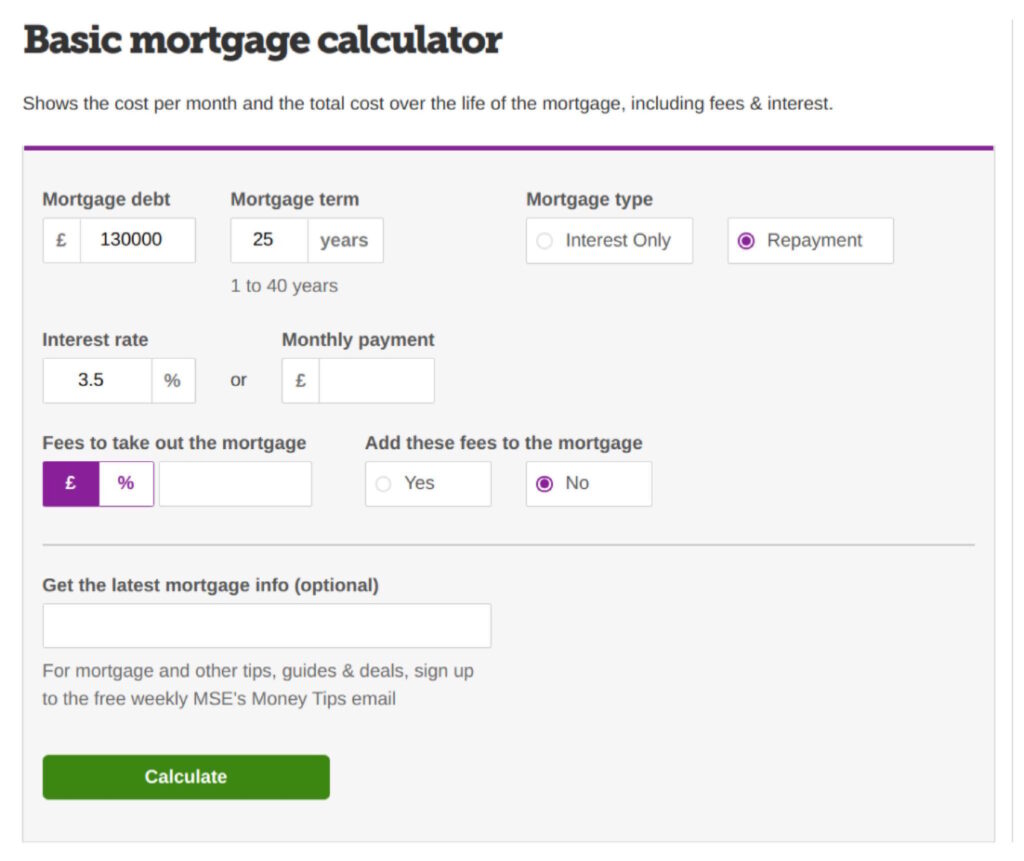1024x861 pixels.
Task: Select the Repayment mortgage type
Action: coord(810,240)
